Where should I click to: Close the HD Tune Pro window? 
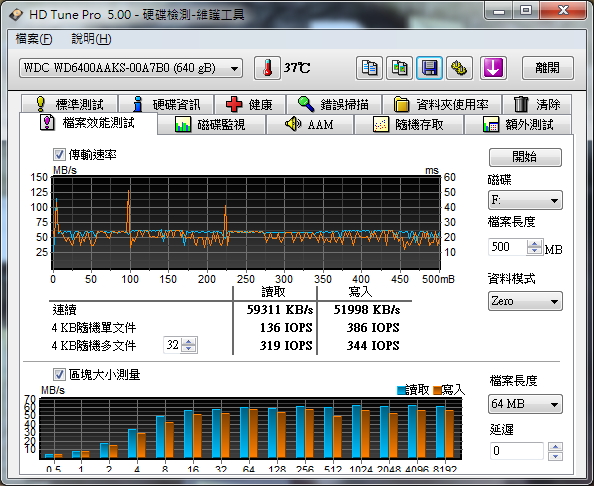click(563, 11)
